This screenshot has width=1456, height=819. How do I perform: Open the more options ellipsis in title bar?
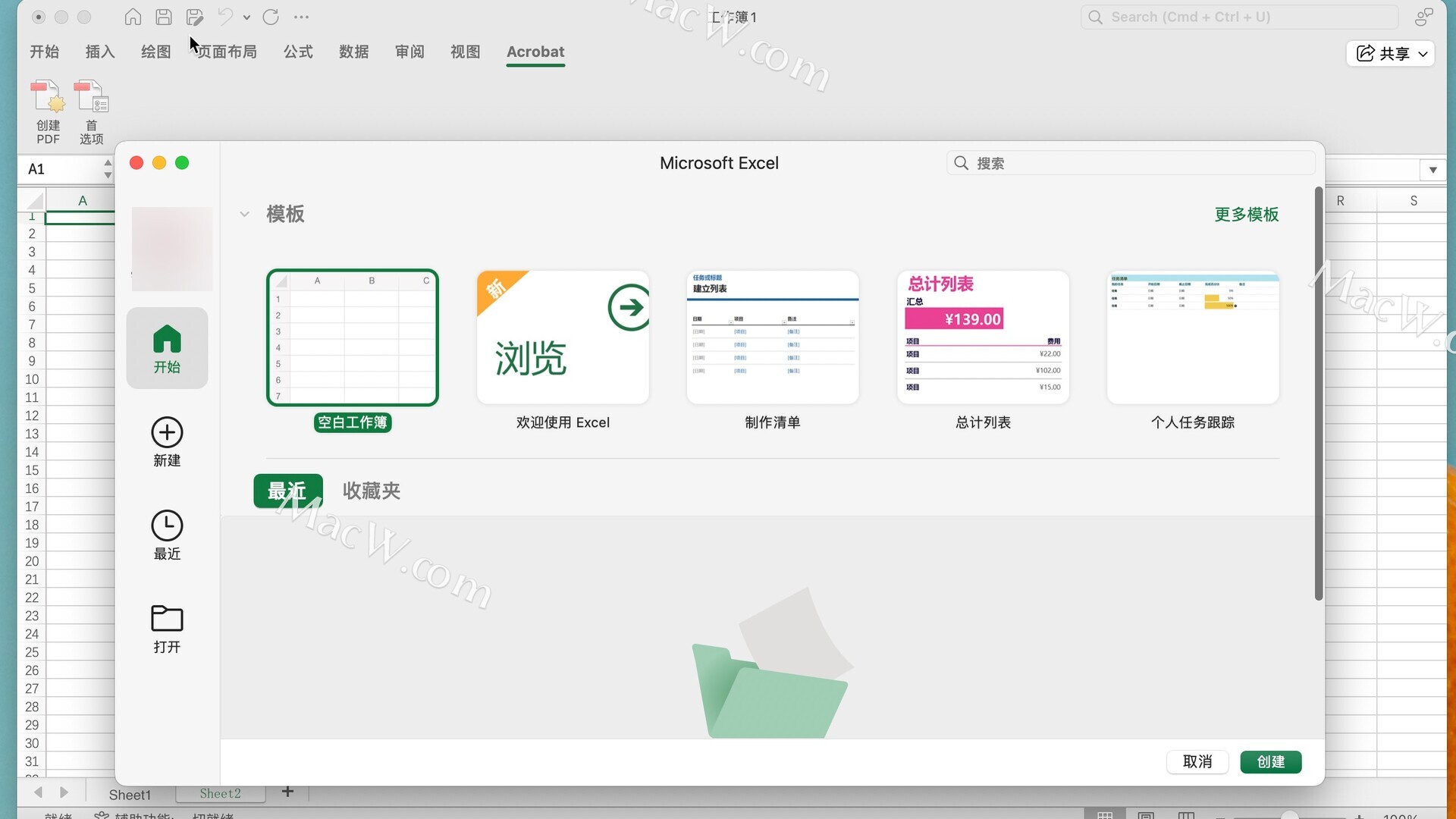tap(301, 17)
